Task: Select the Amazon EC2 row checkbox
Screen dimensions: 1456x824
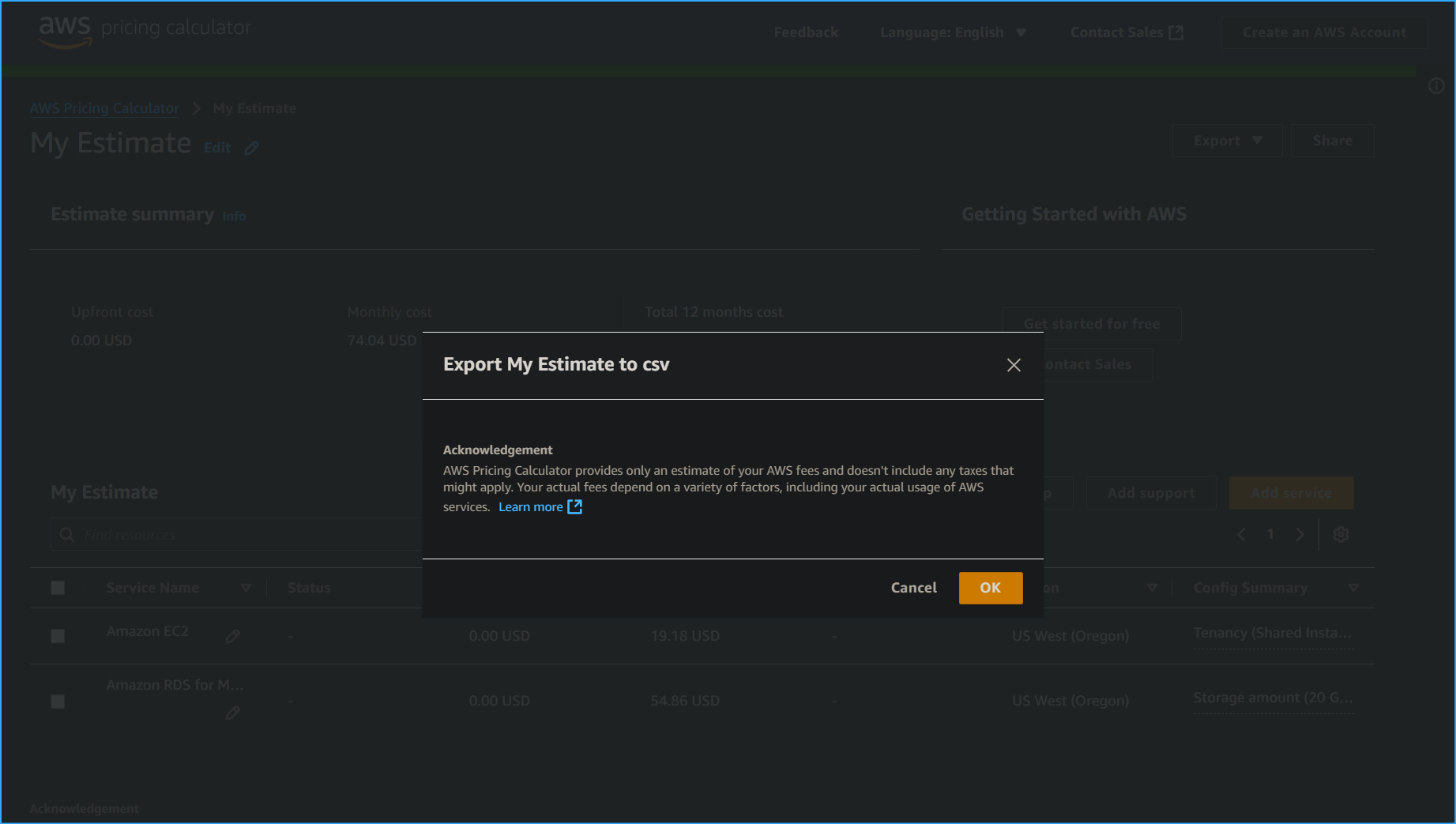Action: 57,635
